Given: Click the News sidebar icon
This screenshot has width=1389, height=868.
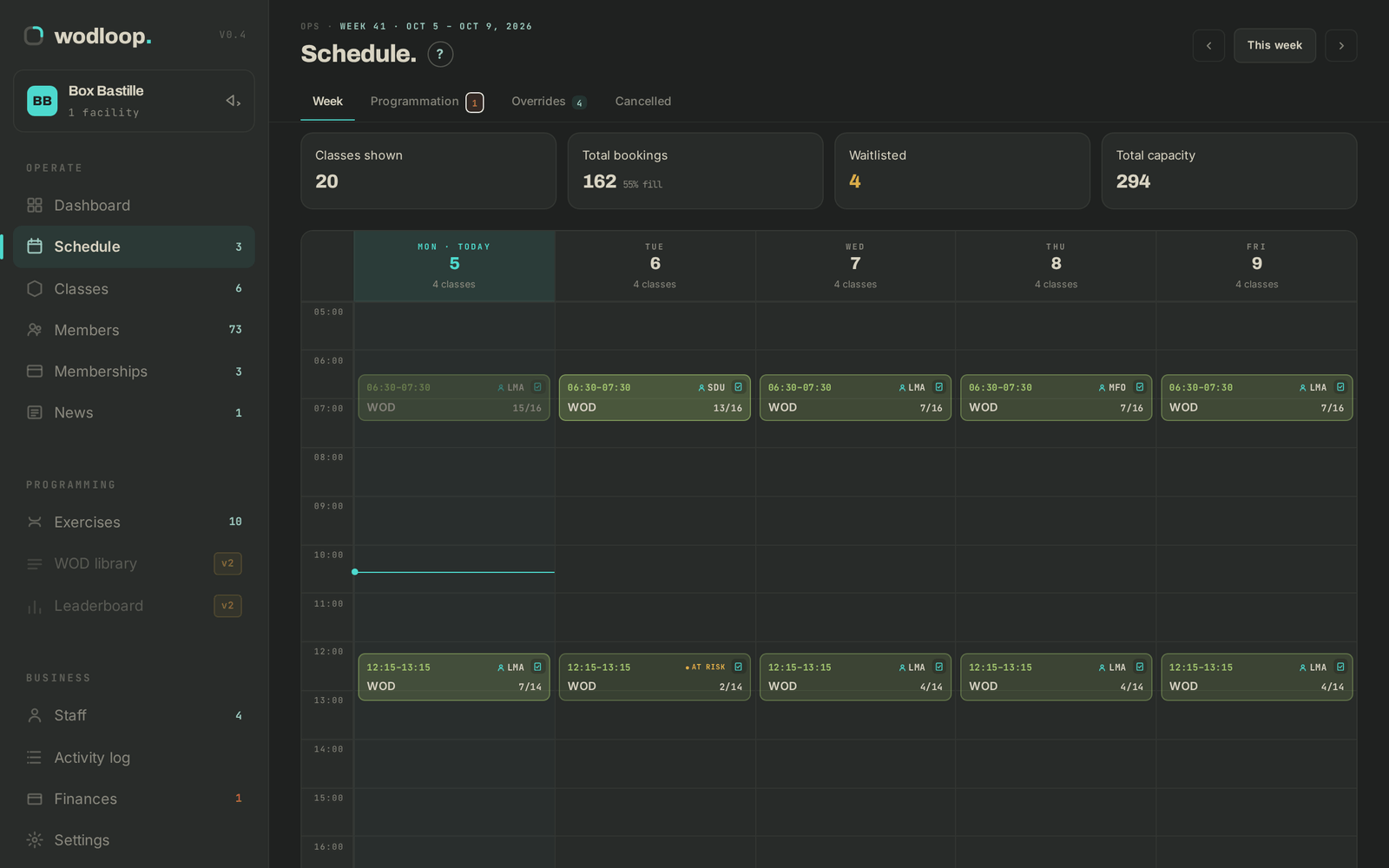Looking at the screenshot, I should pos(35,413).
